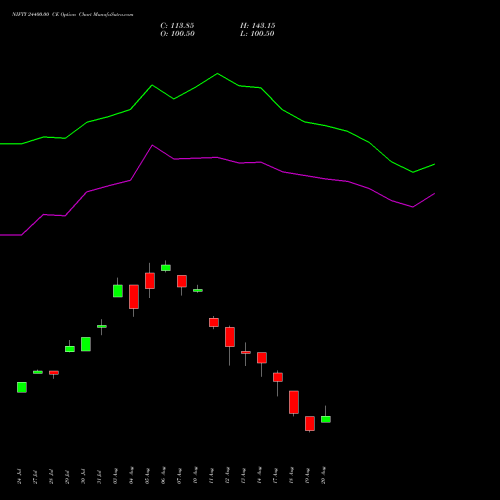The height and width of the screenshot is (500, 500).
Task: Select the 31 Jul date label
Action: (x=99, y=476)
